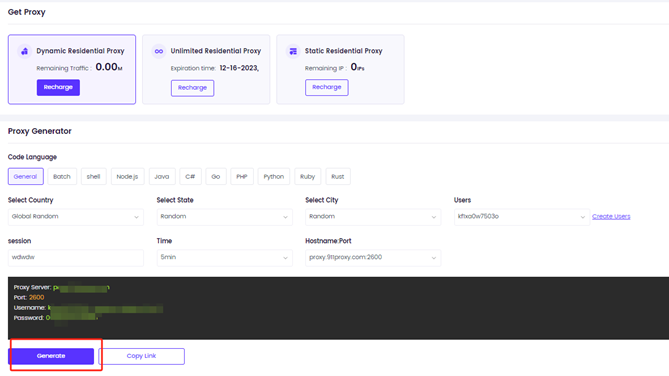Click the Dynamic Residential Proxy icon
The width and height of the screenshot is (669, 376).
pos(24,51)
